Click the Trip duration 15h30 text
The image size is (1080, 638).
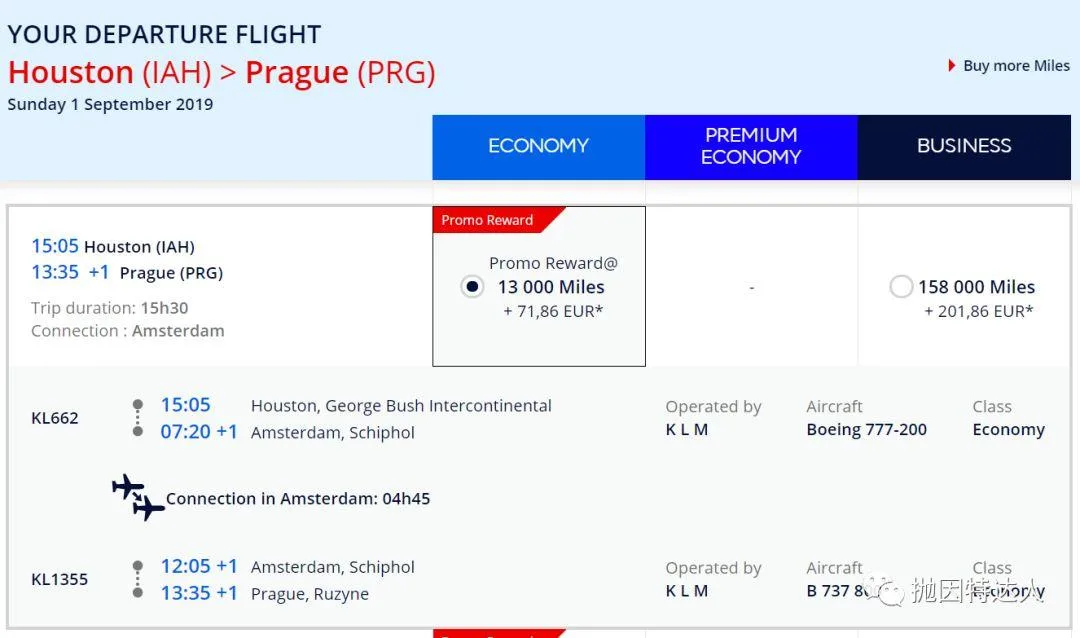(110, 309)
